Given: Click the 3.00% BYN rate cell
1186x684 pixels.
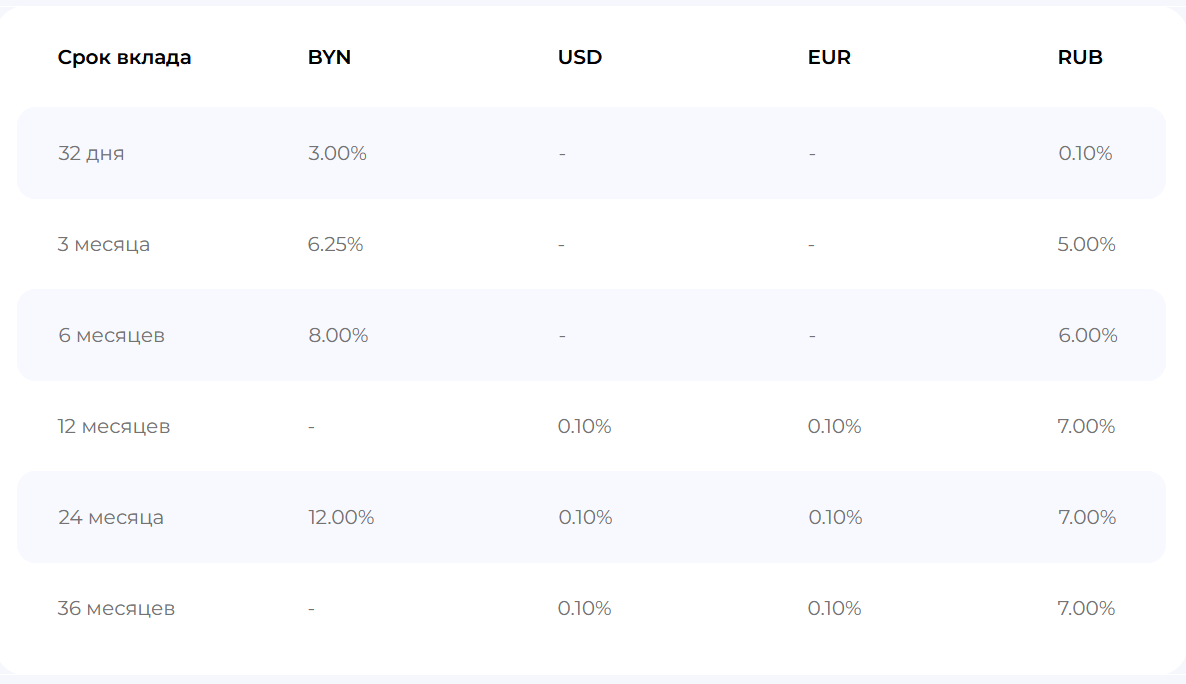Looking at the screenshot, I should coord(337,153).
